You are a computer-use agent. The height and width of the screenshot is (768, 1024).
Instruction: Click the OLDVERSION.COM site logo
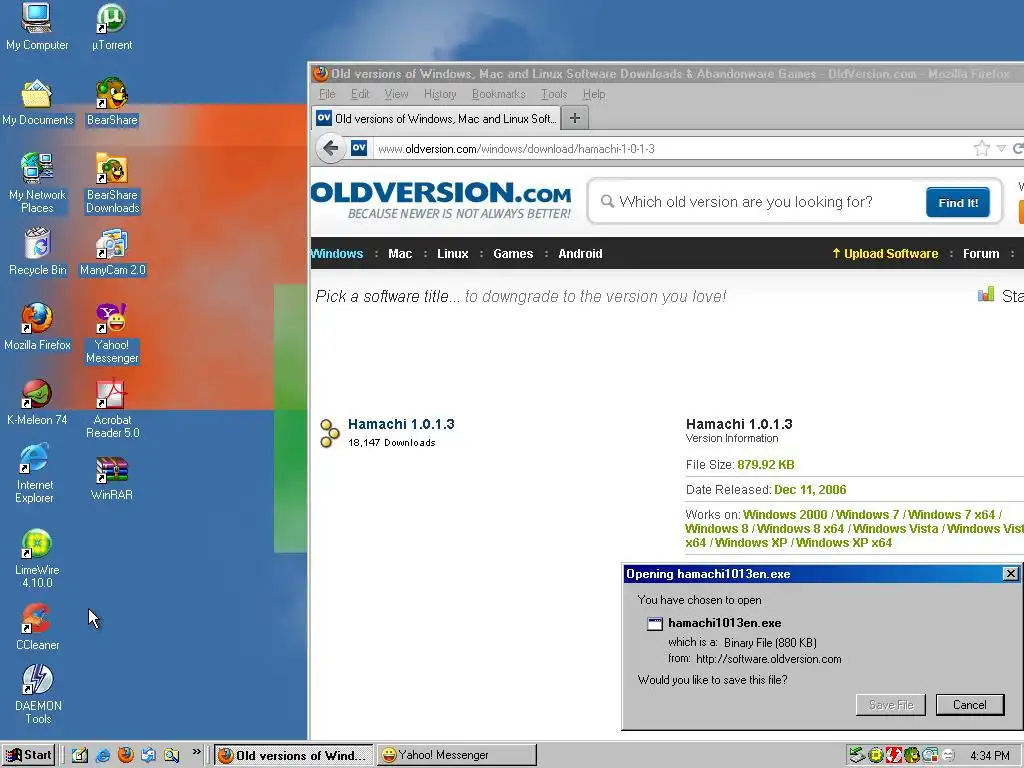pyautogui.click(x=441, y=200)
